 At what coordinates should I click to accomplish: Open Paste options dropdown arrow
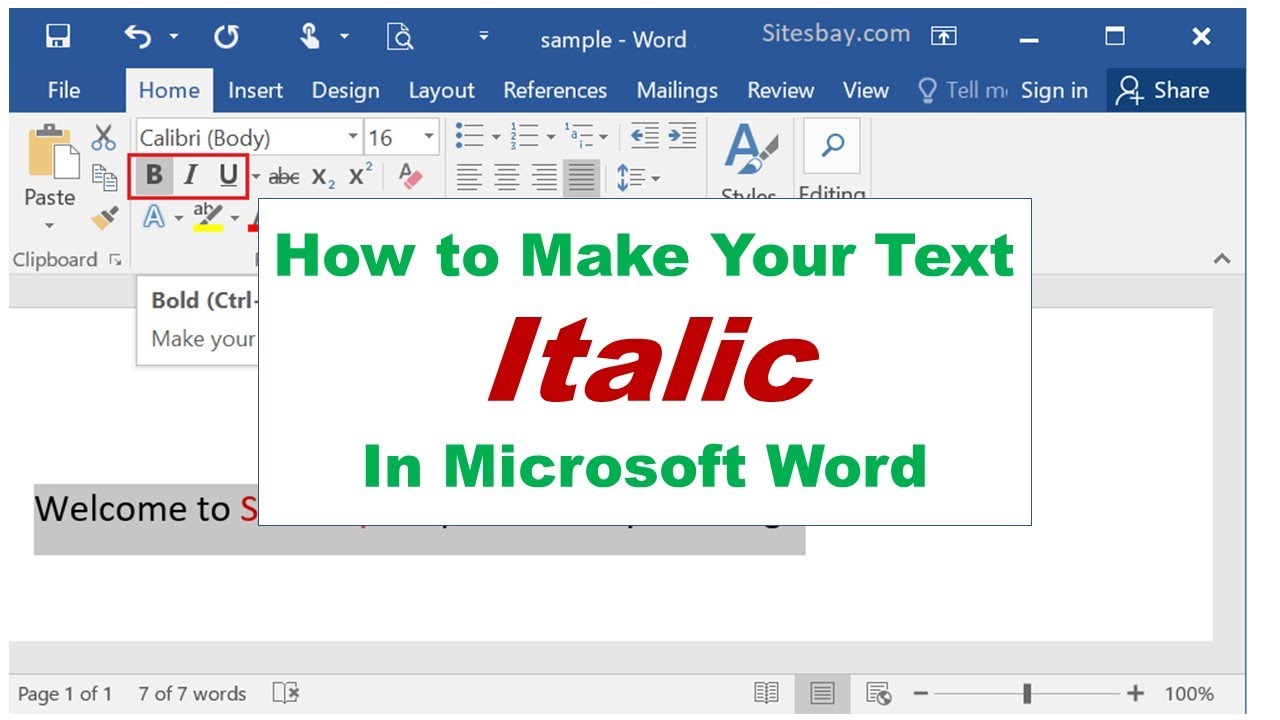coord(50,225)
